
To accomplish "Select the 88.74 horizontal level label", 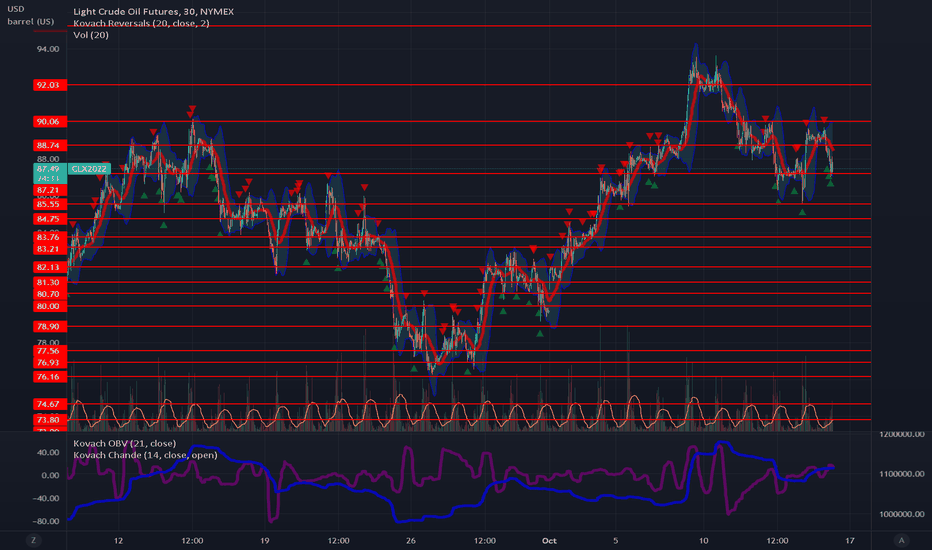I will click(50, 145).
